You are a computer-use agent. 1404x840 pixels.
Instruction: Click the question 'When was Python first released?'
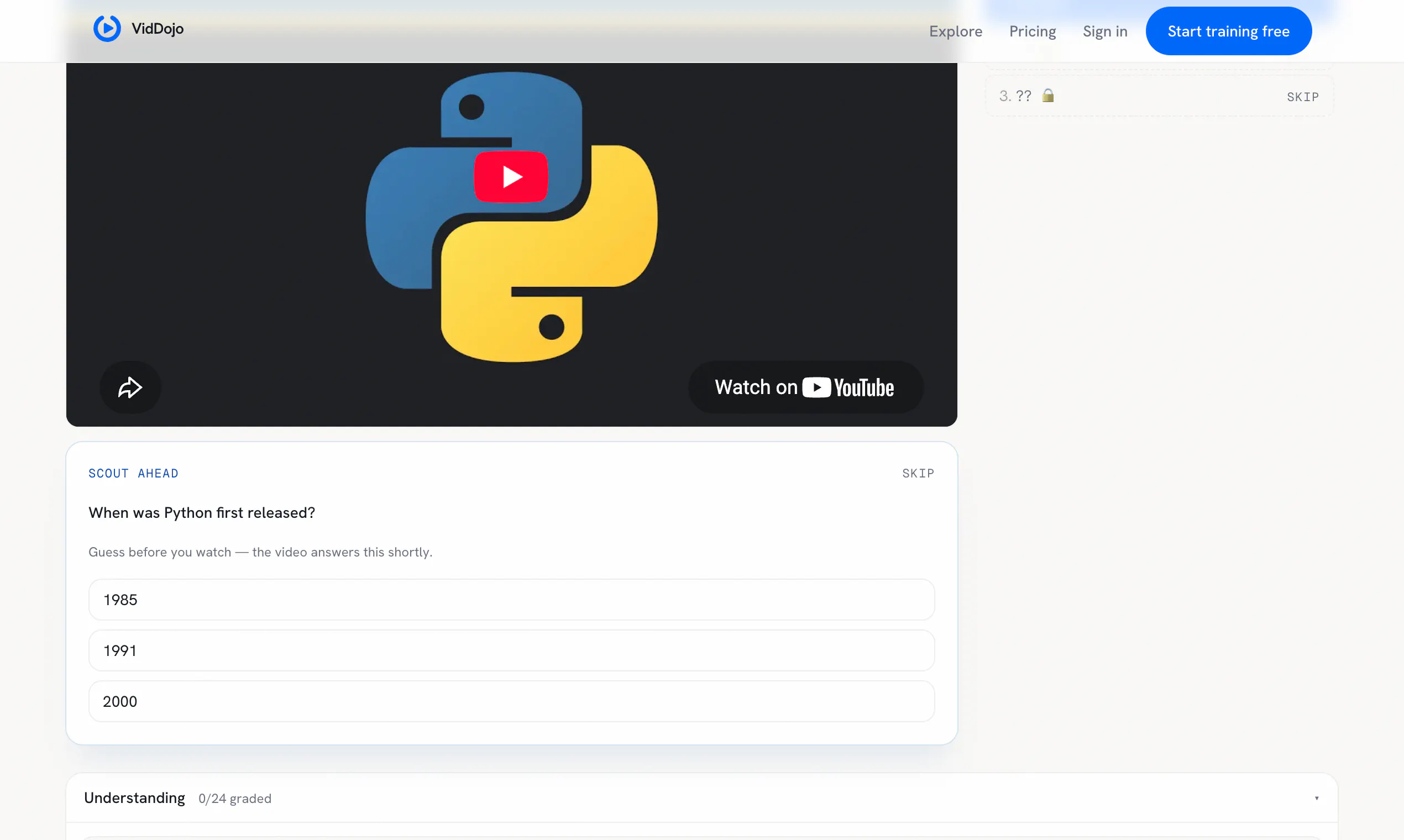(x=202, y=513)
